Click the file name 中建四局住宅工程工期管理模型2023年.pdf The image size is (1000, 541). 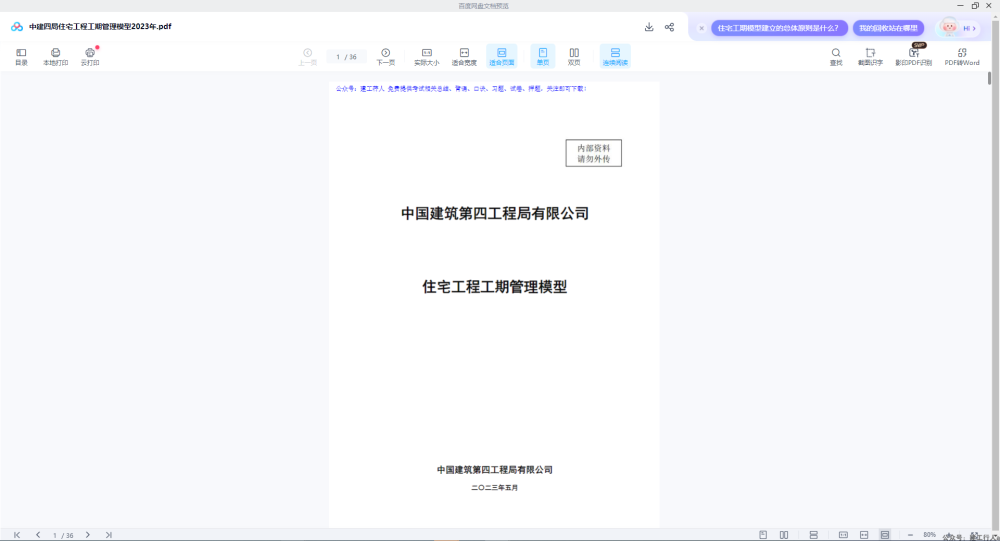100,27
